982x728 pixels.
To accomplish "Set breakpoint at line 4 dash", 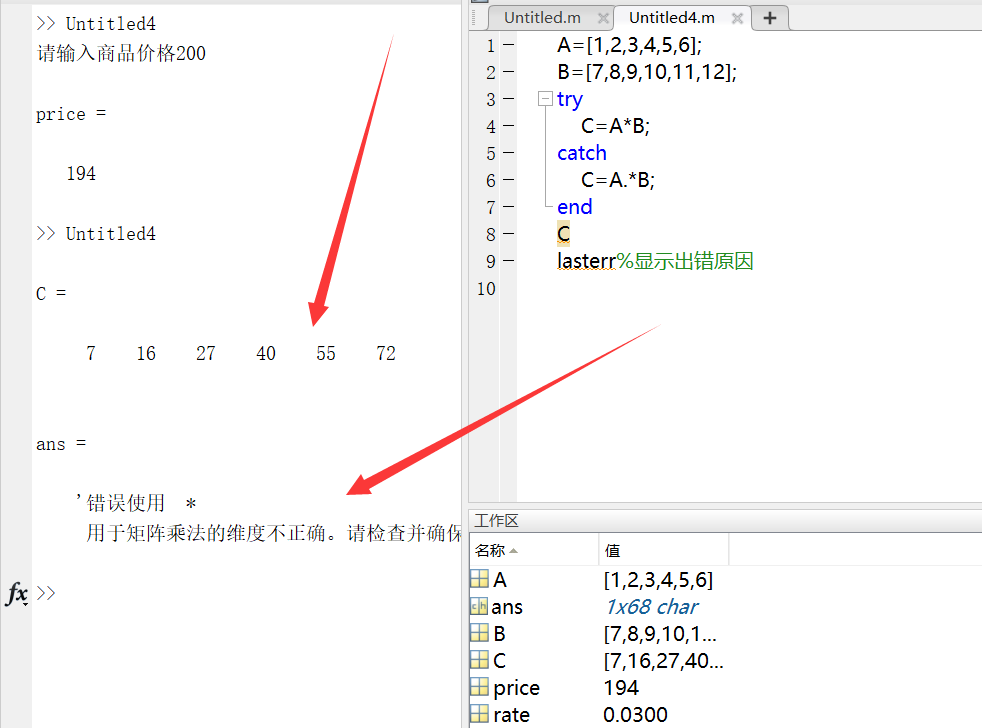I will 509,126.
